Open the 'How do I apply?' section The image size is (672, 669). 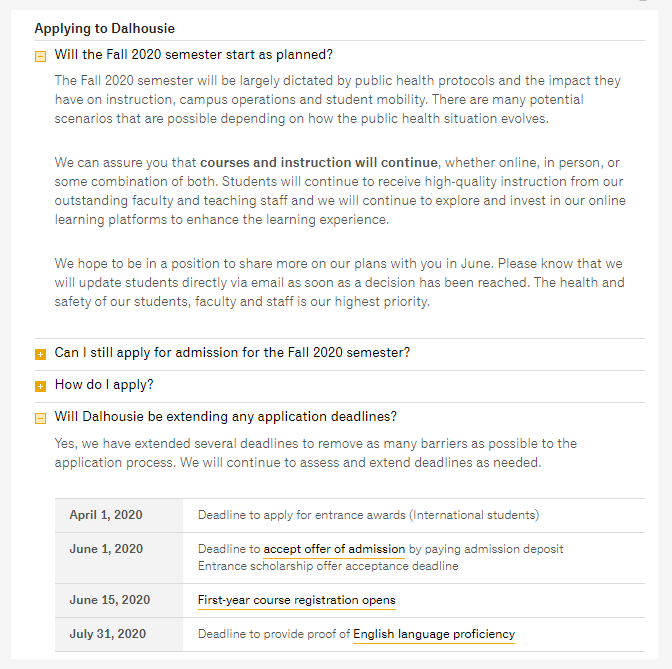click(x=104, y=385)
